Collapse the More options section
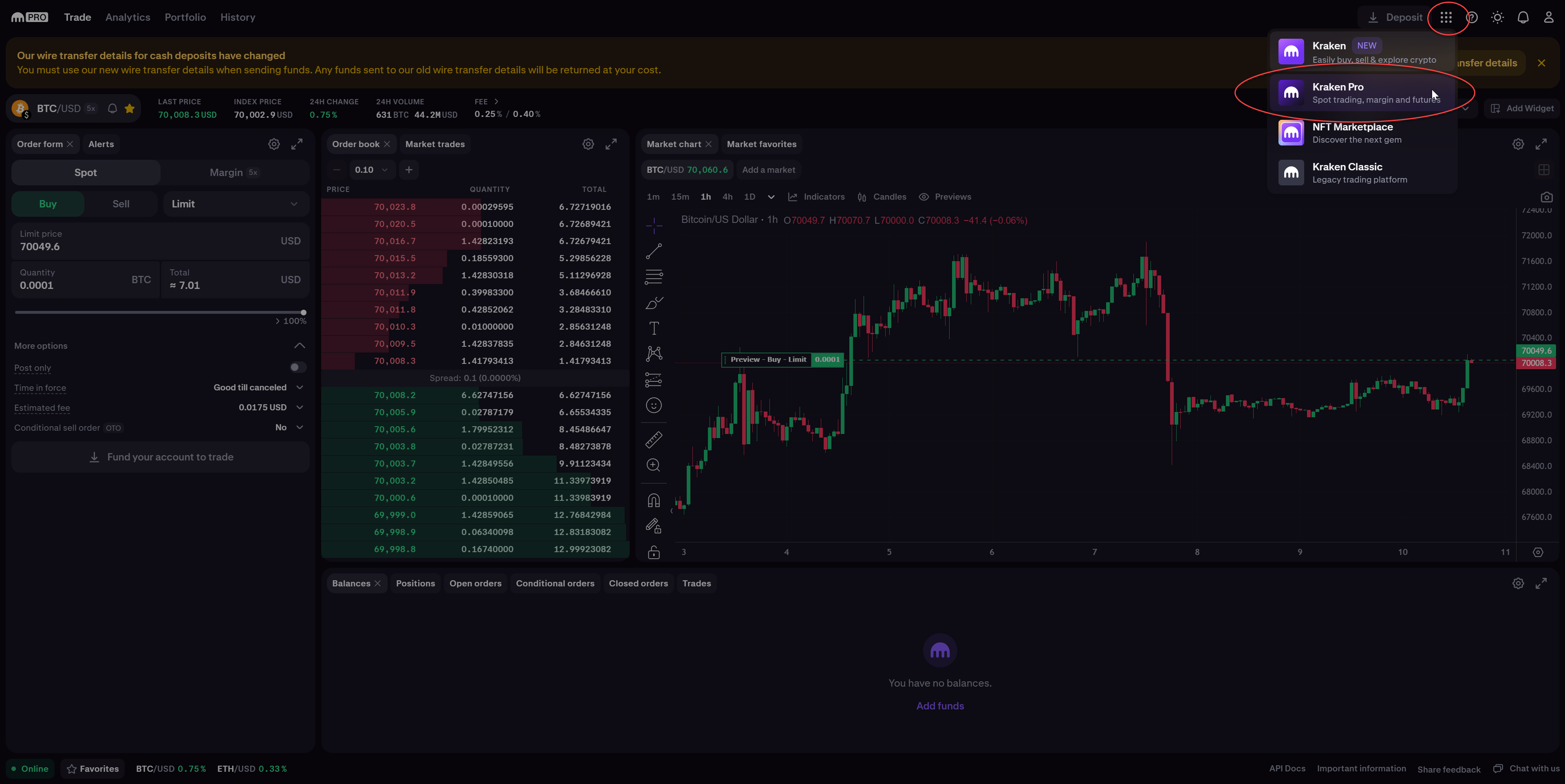 [x=300, y=346]
